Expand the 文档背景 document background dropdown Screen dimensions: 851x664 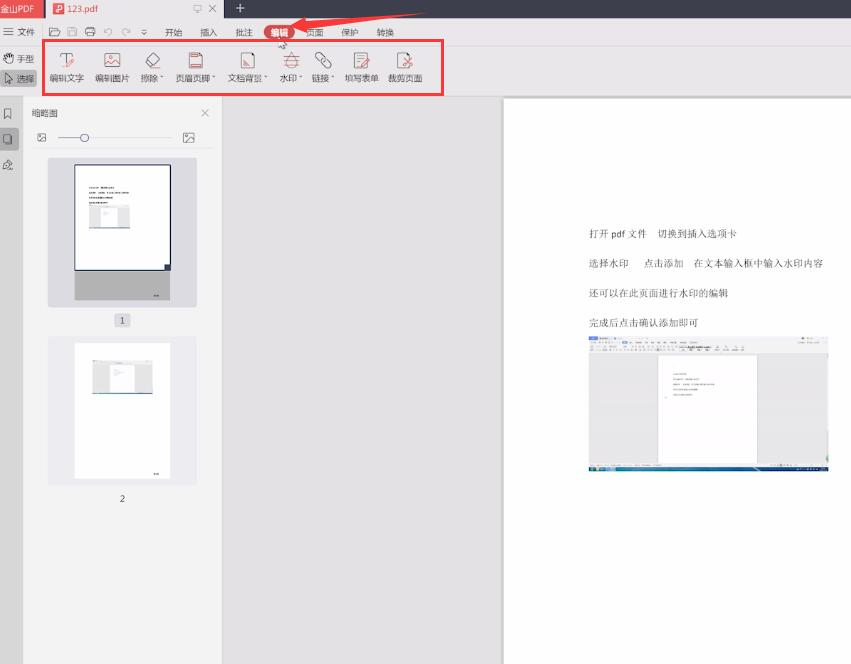pyautogui.click(x=247, y=67)
